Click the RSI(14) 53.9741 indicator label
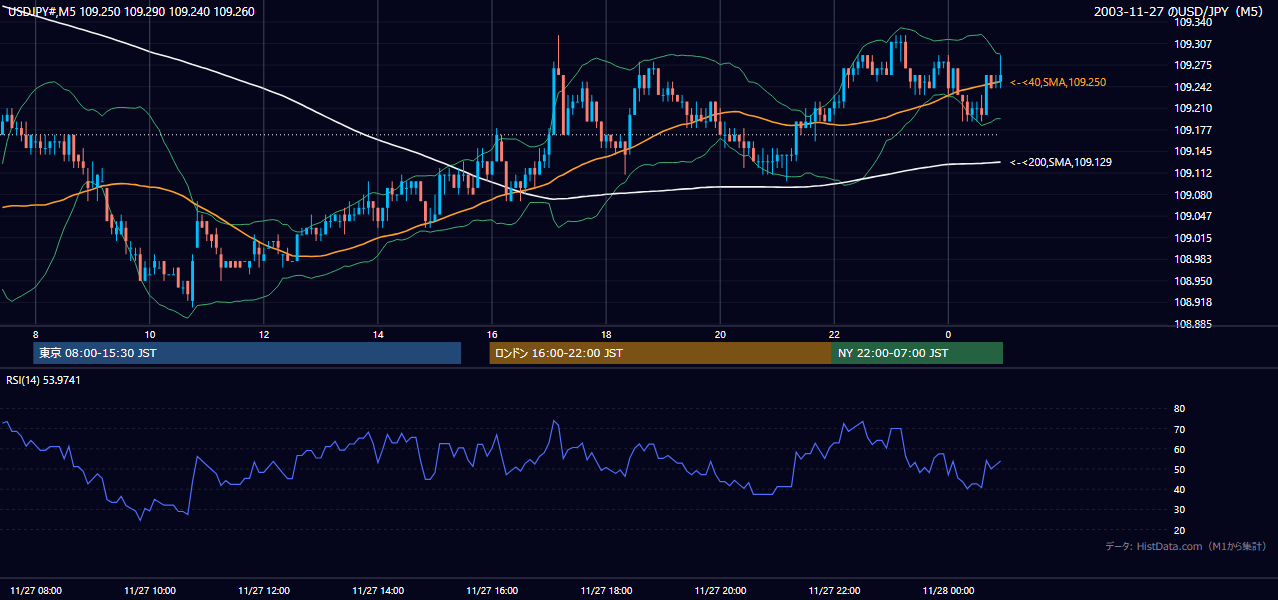Screen dimensions: 1278x600 [x=42, y=380]
